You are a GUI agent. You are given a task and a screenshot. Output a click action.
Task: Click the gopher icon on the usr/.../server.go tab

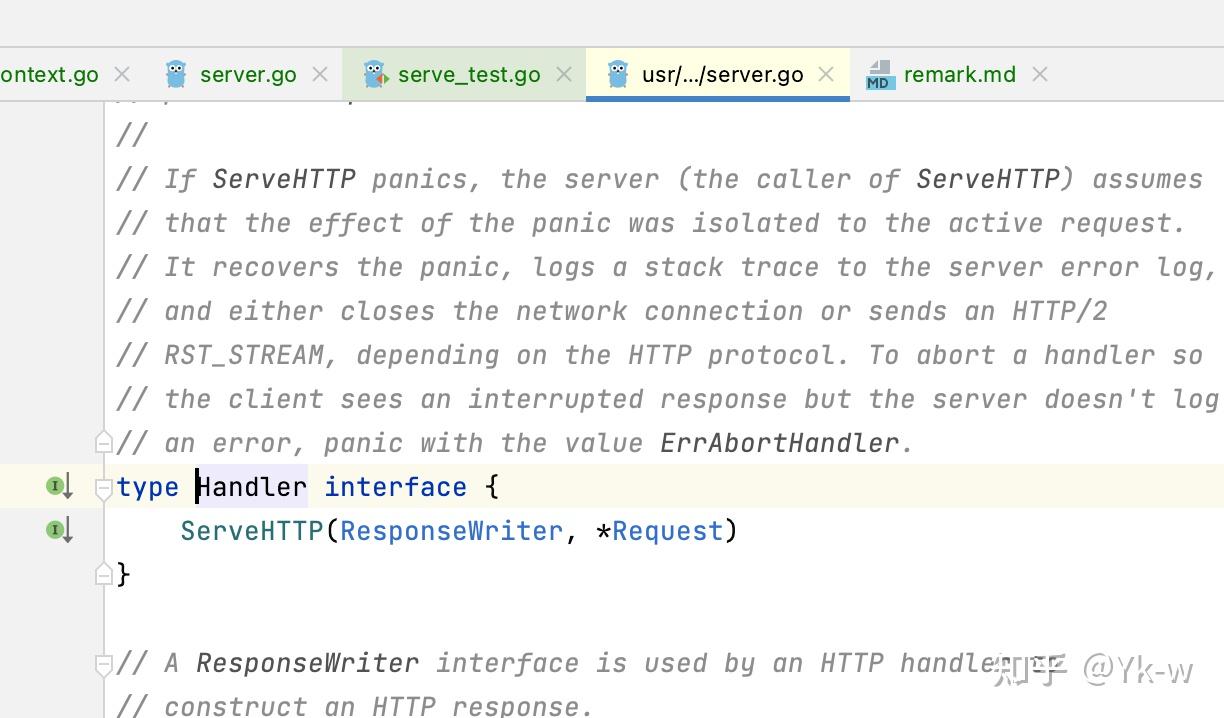click(x=618, y=73)
